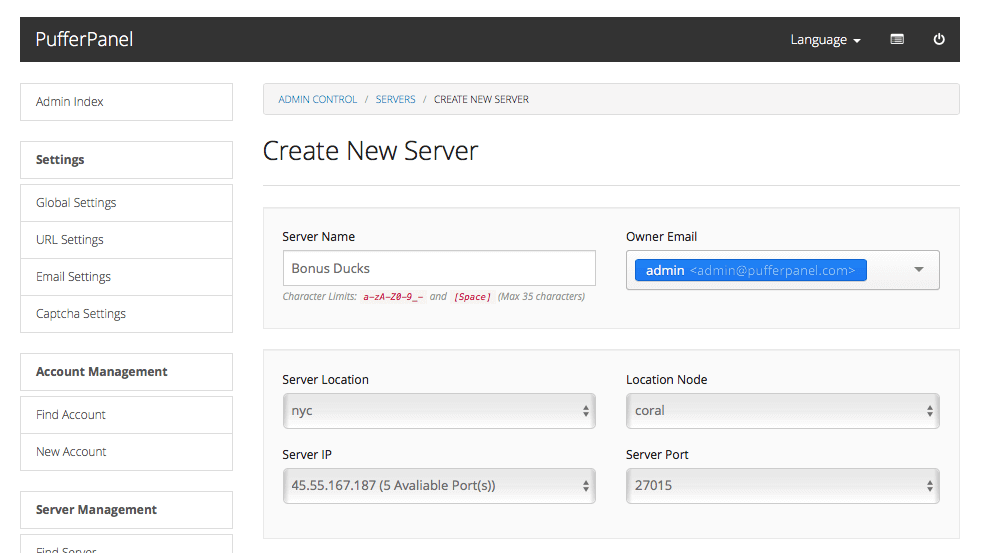Open Admin Index in sidebar
The height and width of the screenshot is (553, 981).
click(126, 102)
